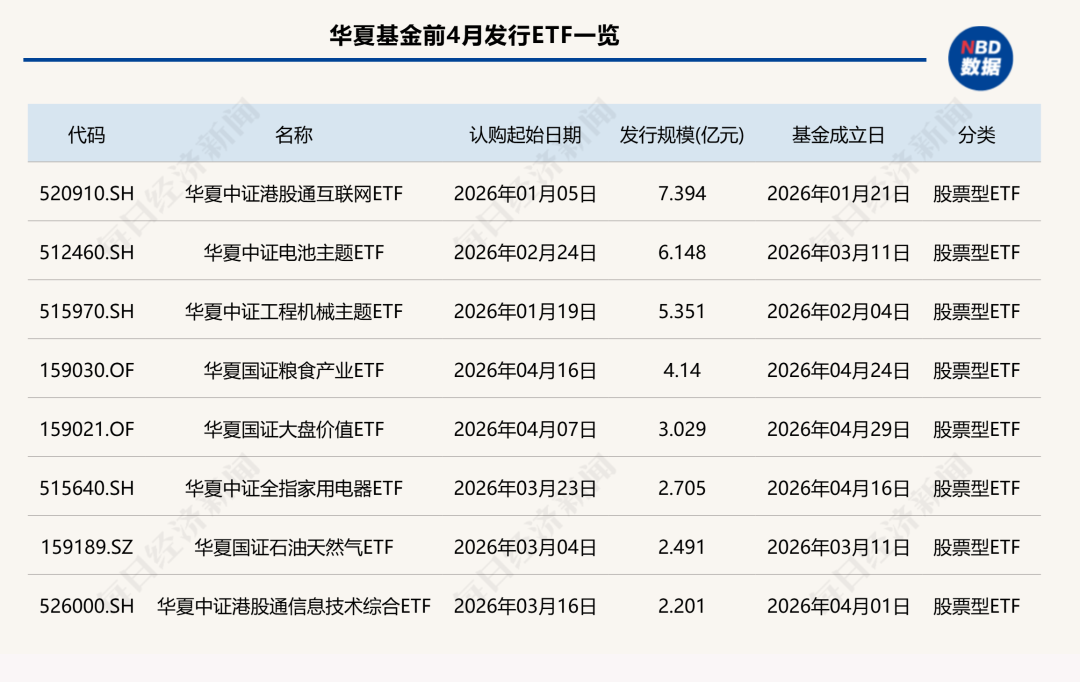Click the title 华夏基金前4月发行ETF一览
This screenshot has height=682, width=1080.
[474, 35]
